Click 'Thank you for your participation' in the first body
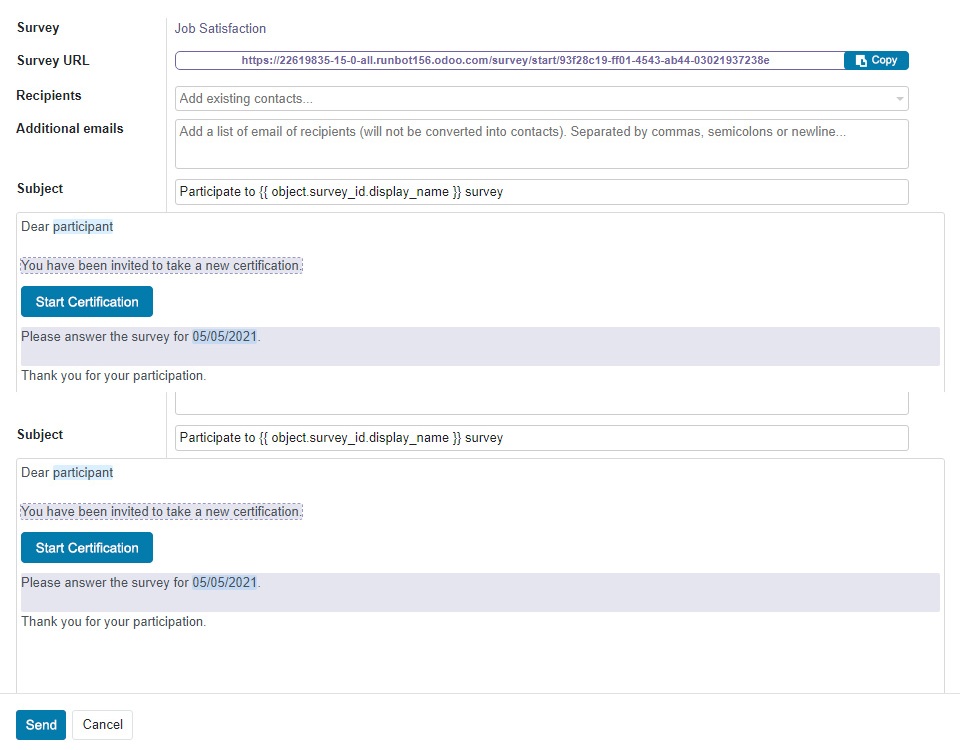This screenshot has height=750, width=960. 113,375
